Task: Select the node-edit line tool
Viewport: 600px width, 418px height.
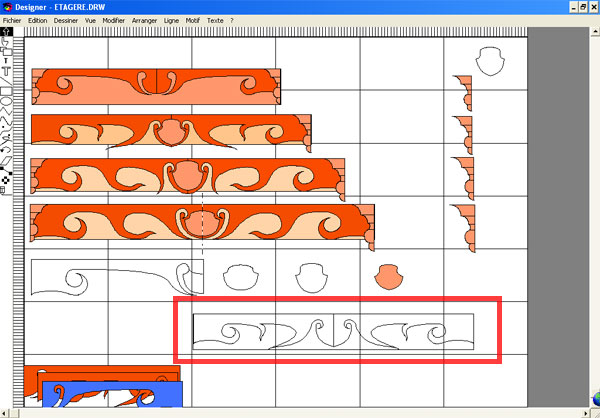Action: 5,170
